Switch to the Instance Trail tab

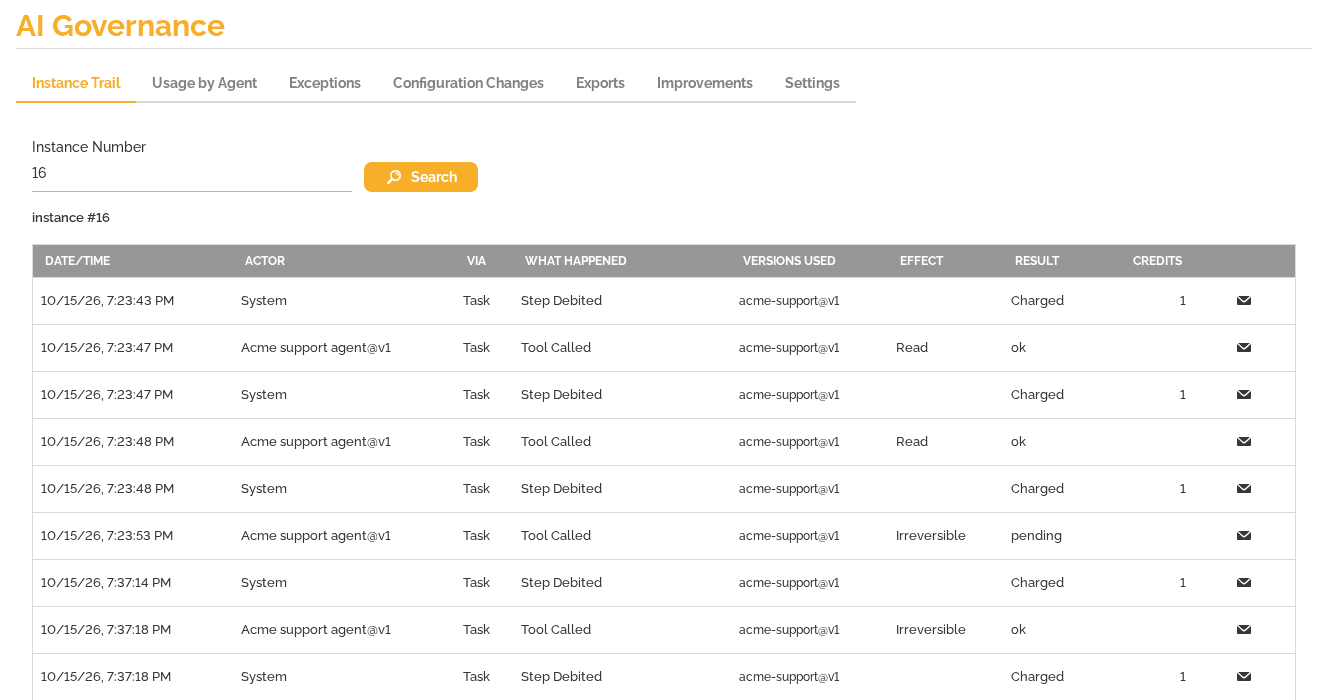(x=76, y=83)
